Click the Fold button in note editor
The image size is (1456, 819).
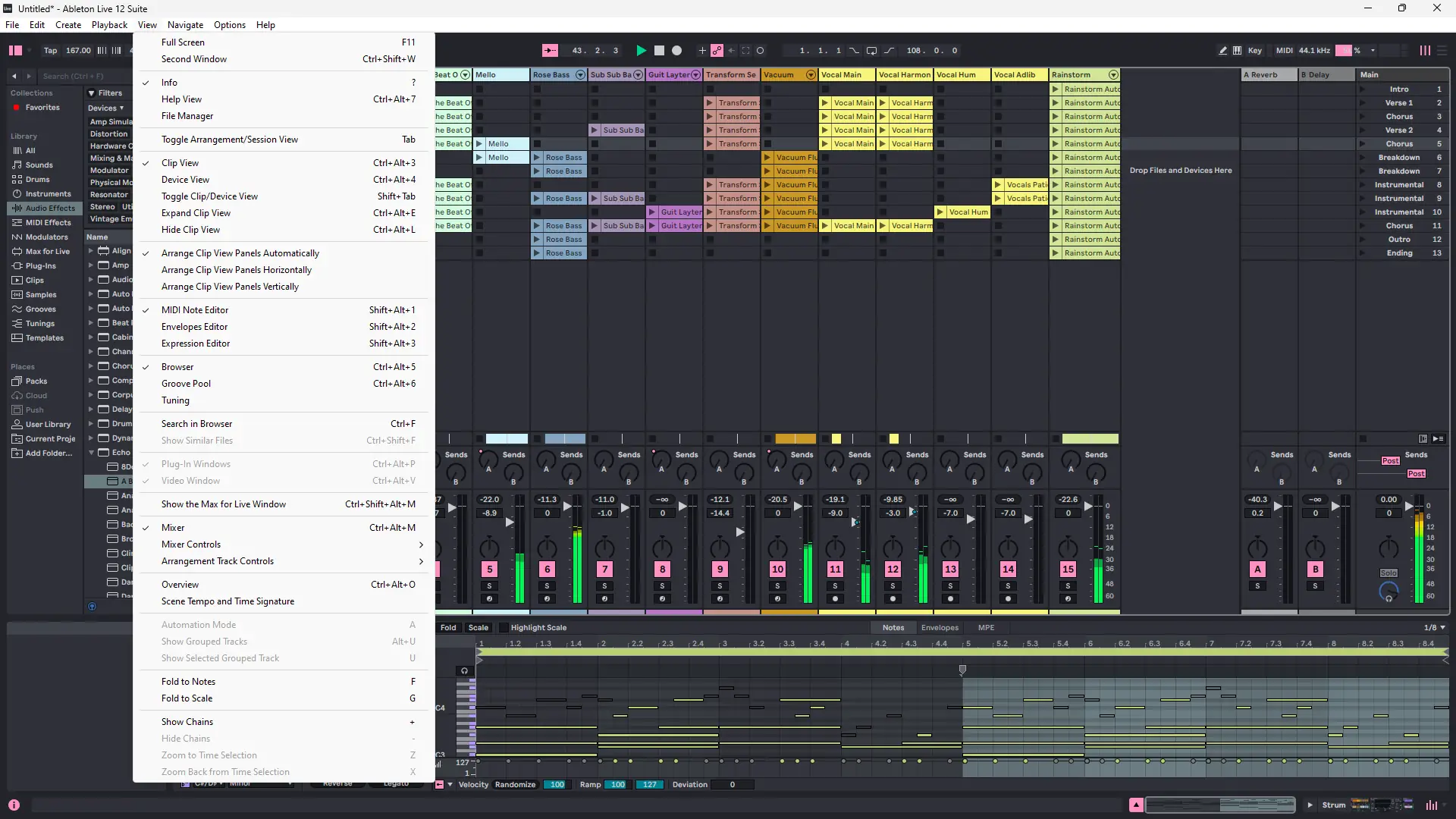coord(448,628)
